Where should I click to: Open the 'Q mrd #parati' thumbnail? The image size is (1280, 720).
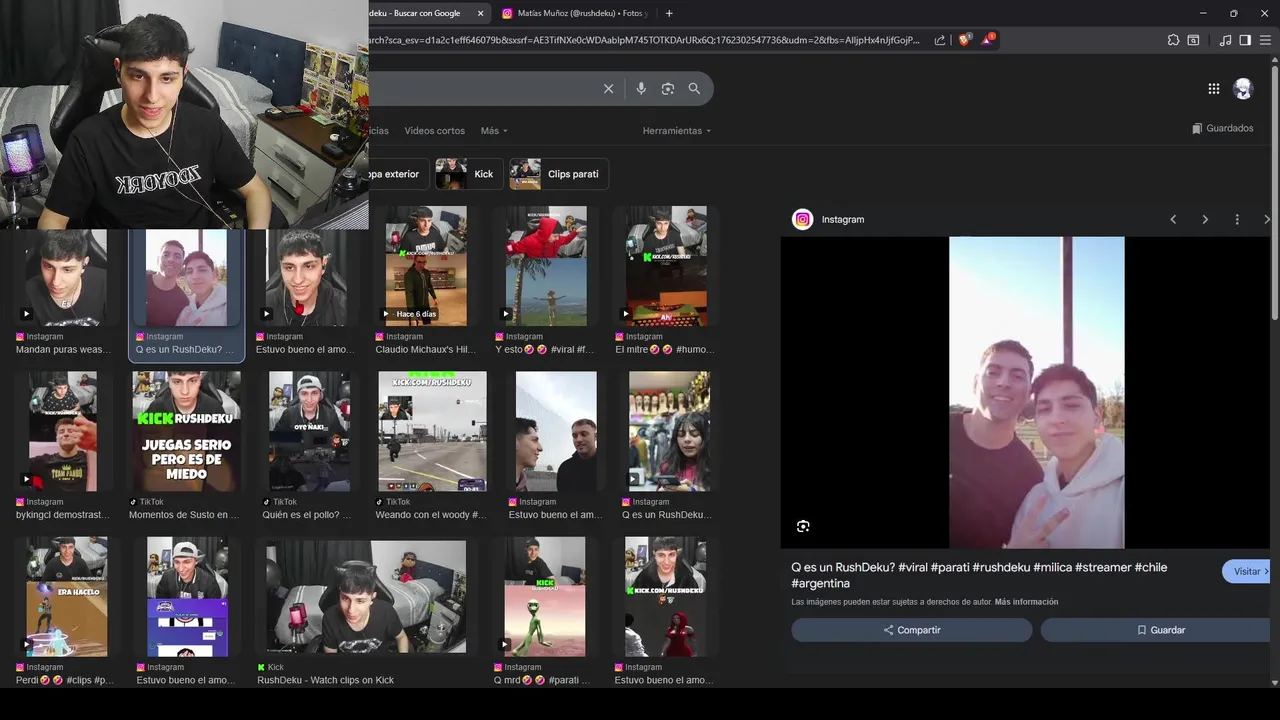[544, 596]
